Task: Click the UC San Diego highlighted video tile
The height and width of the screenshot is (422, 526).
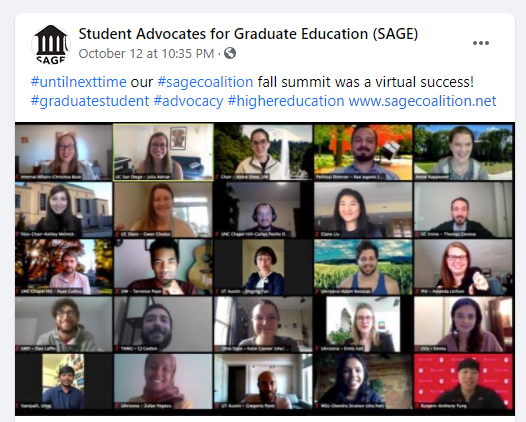Action: [x=163, y=152]
